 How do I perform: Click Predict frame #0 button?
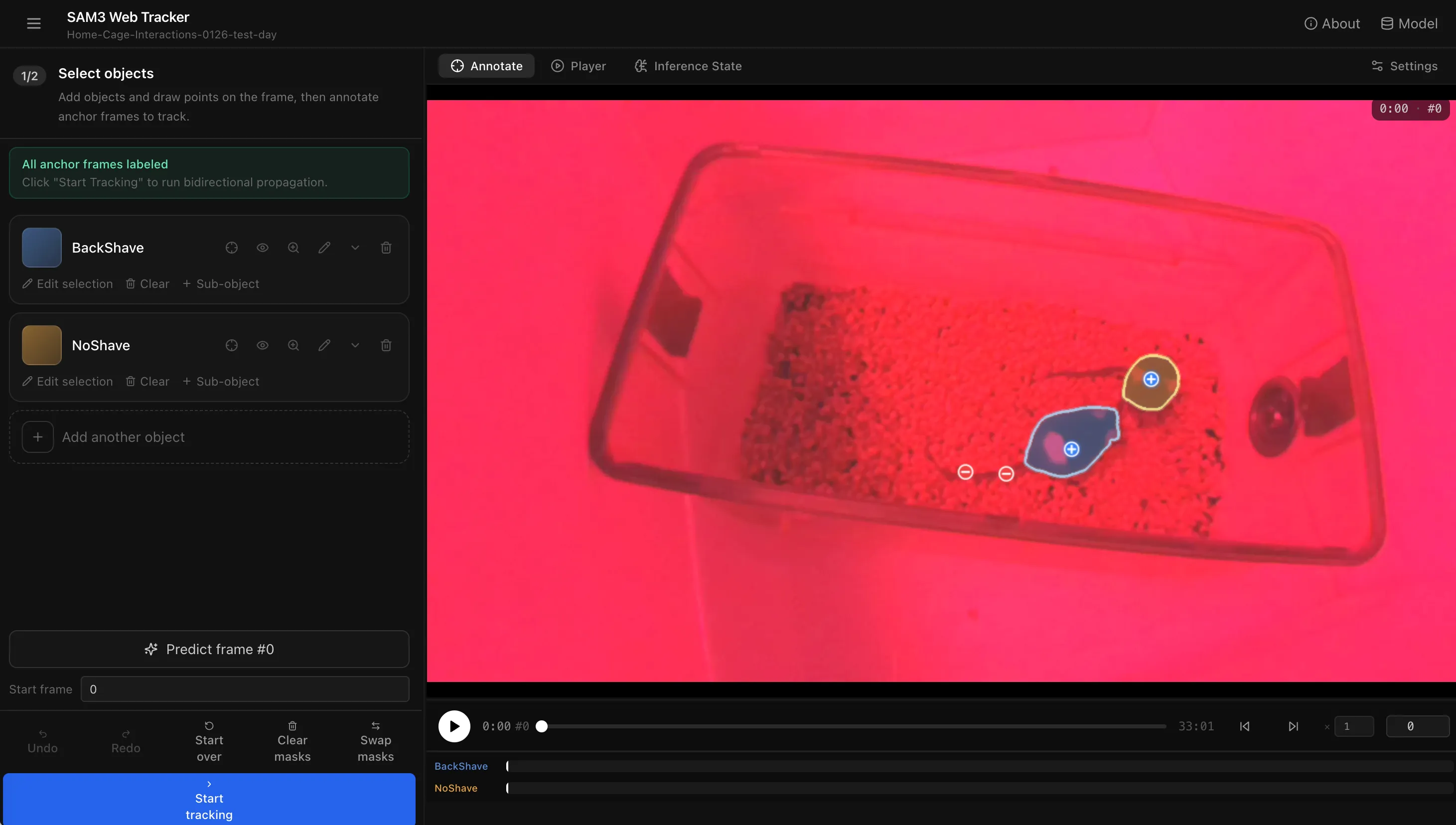[x=209, y=649]
